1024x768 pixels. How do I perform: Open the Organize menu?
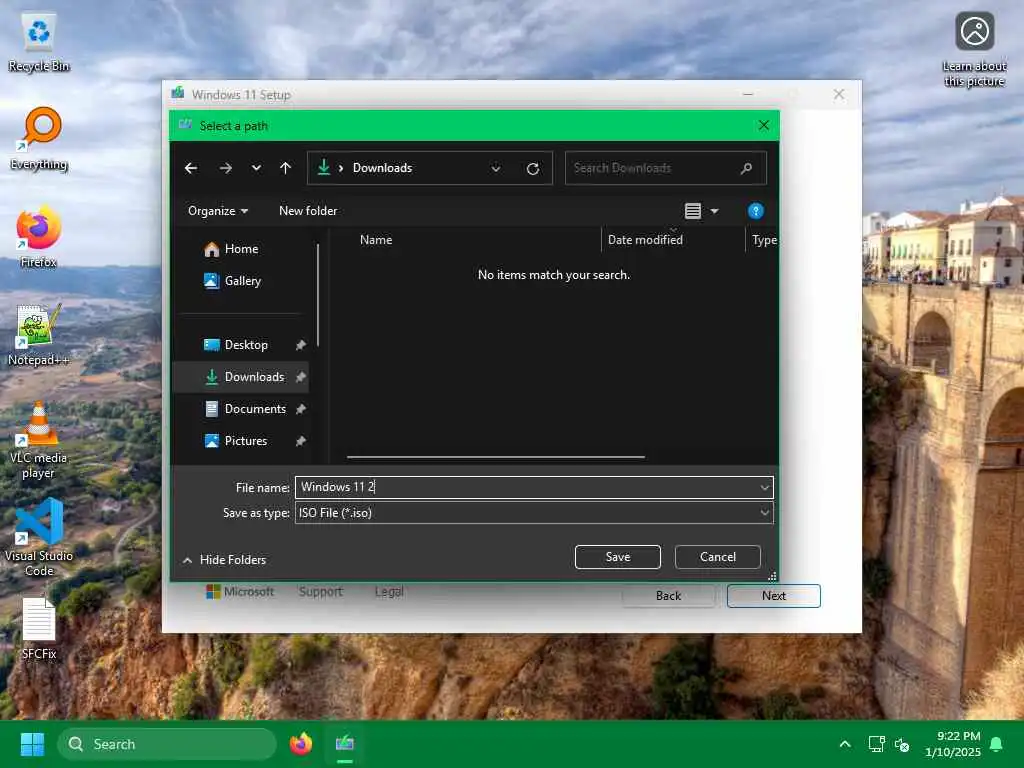tap(217, 211)
